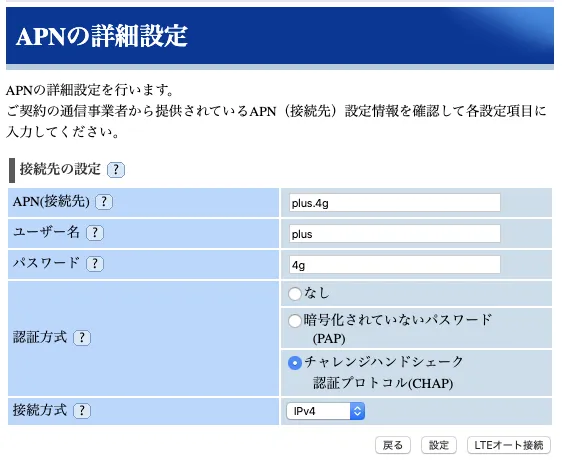Choose PAP unencrypted password option
Image resolution: width=562 pixels, height=460 pixels.
pos(295,321)
